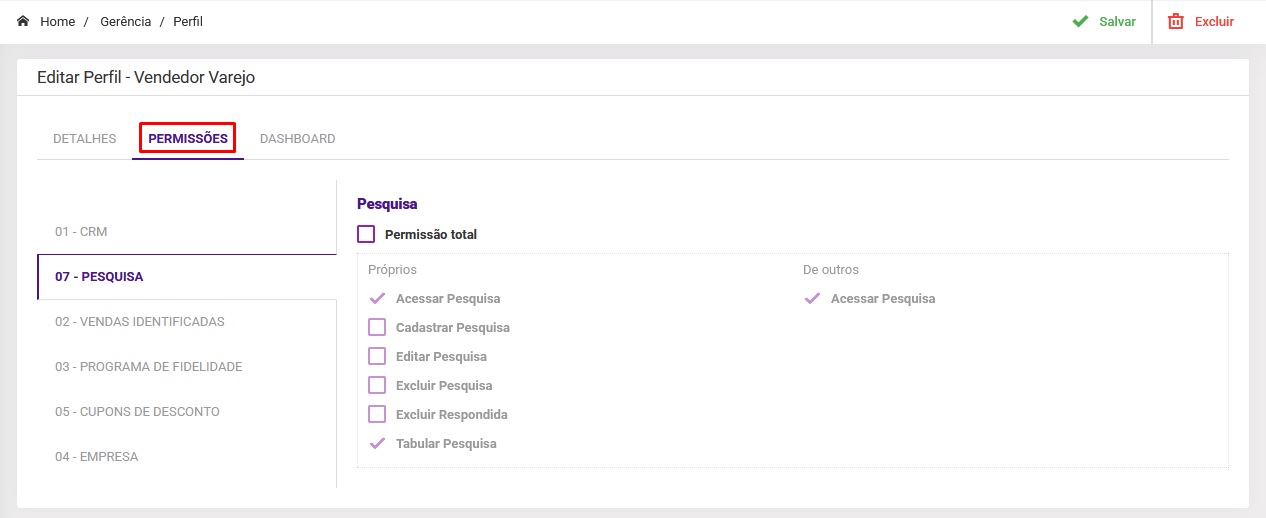Screen dimensions: 1266x518
Task: Select 03 - Programa de Fidelidade
Action: (x=149, y=367)
